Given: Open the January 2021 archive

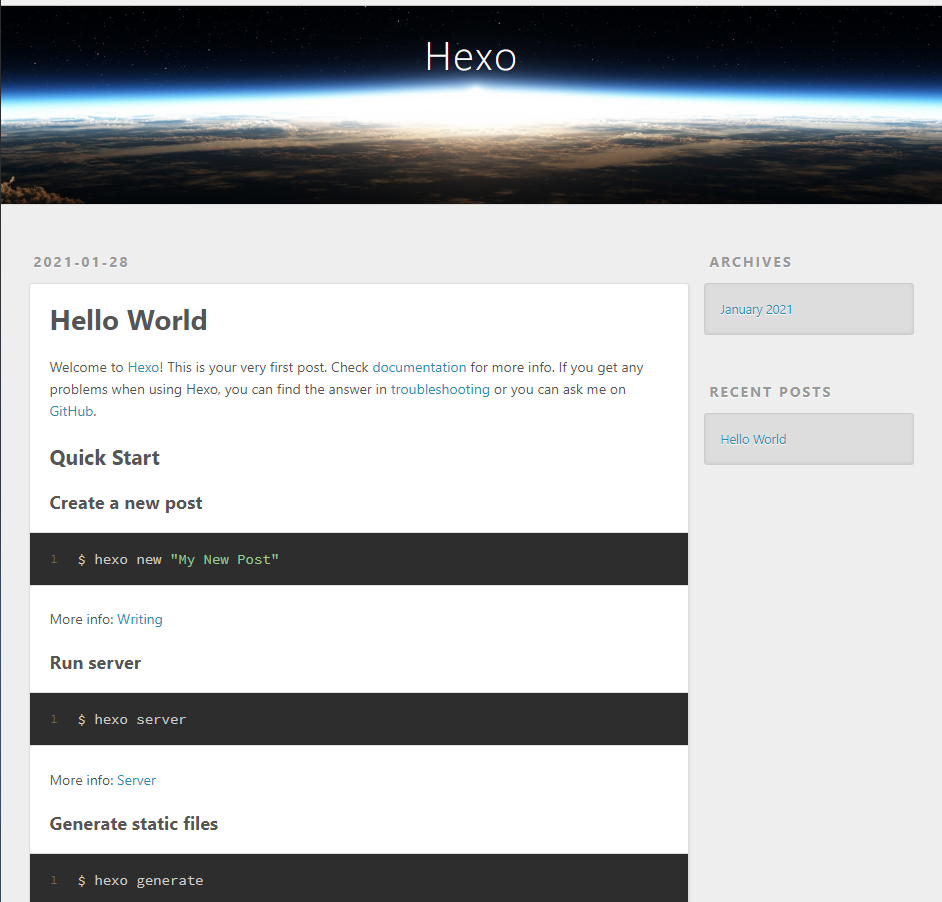Looking at the screenshot, I should click(756, 309).
